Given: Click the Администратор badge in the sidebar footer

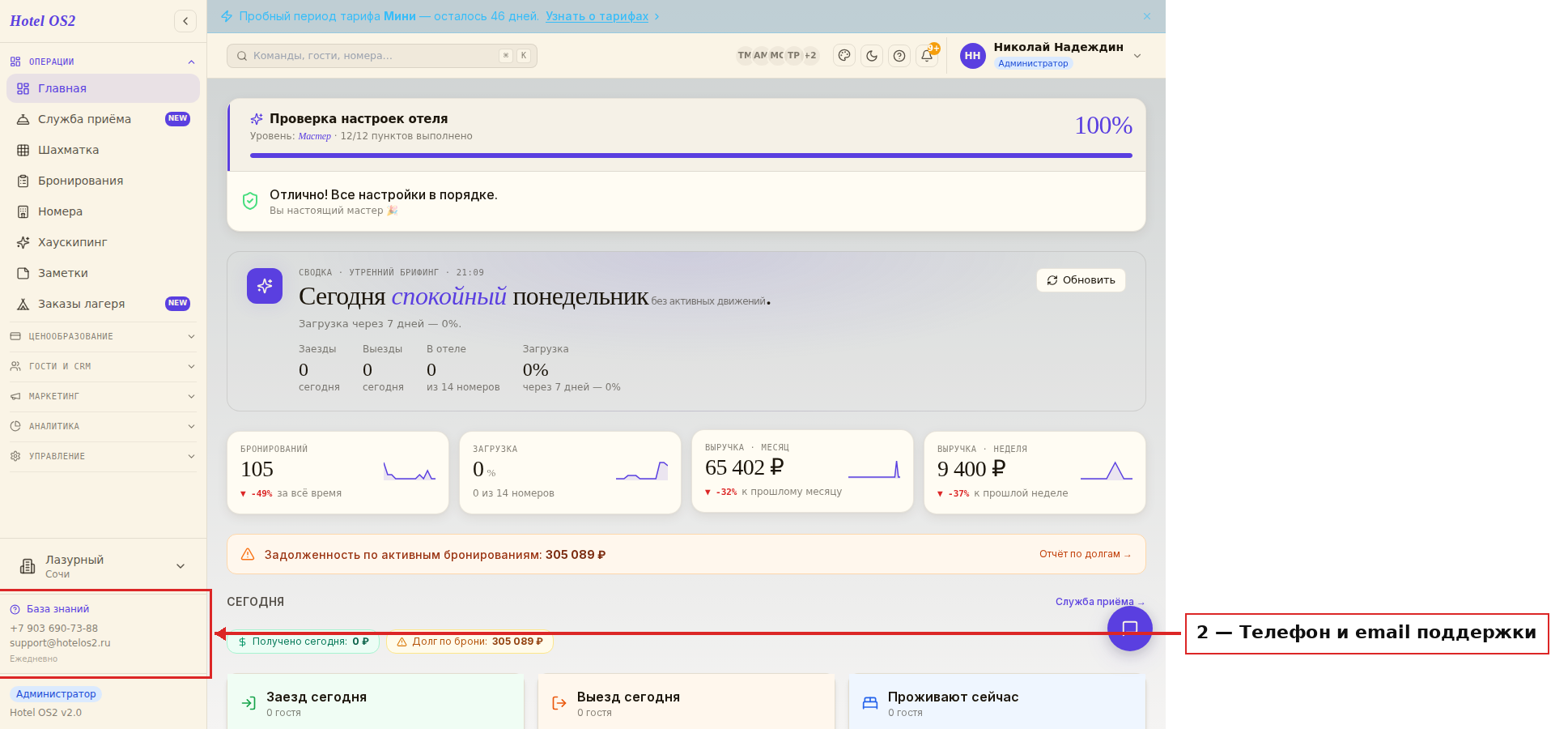Looking at the screenshot, I should (x=56, y=694).
